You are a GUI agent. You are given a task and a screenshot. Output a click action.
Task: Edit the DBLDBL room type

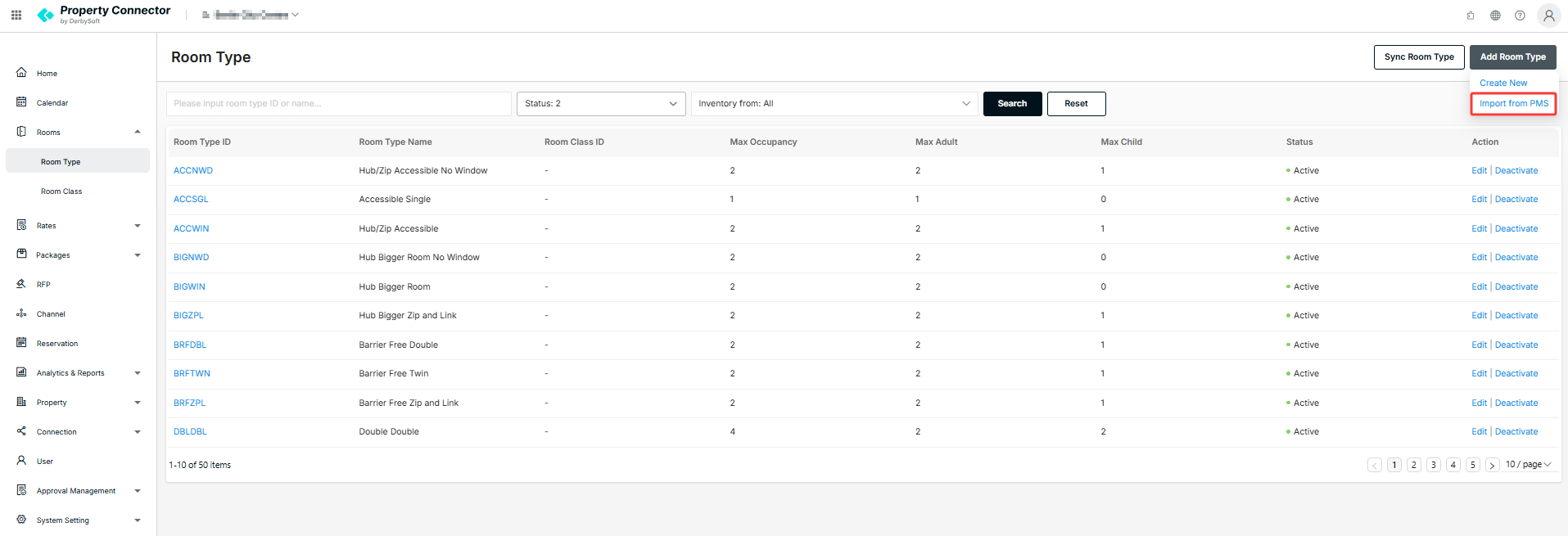1479,431
